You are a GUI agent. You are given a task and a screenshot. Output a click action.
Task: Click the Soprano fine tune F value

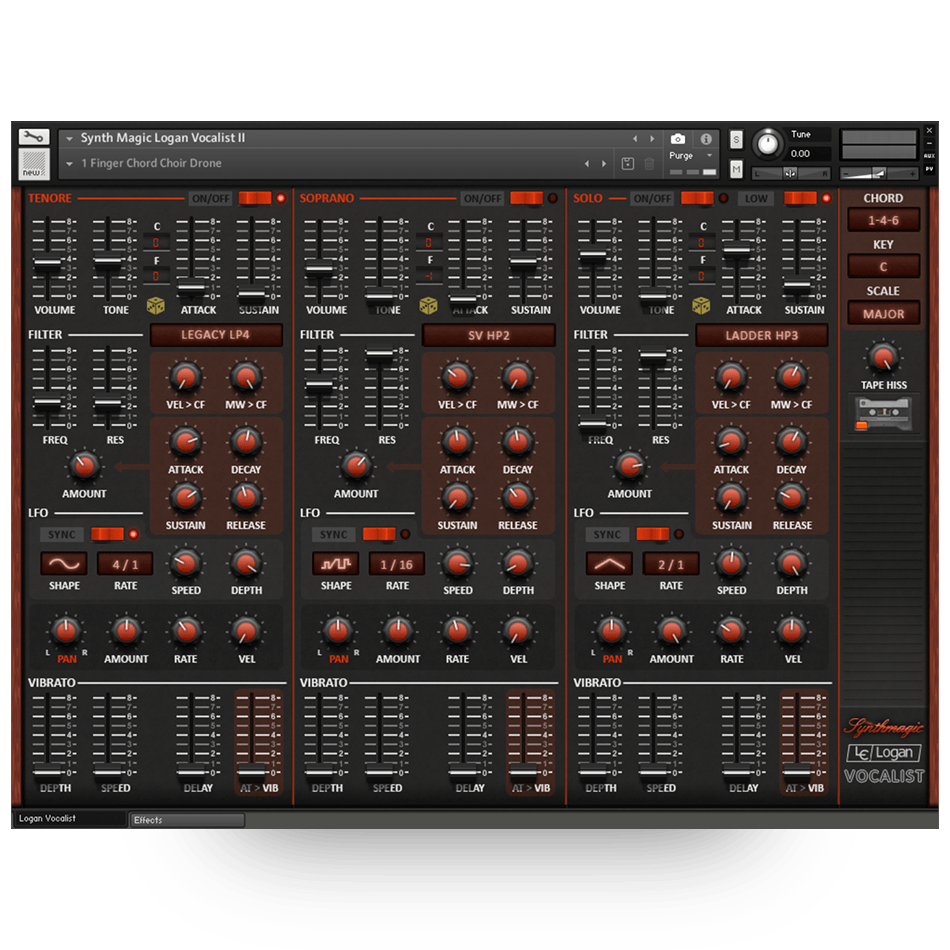click(x=430, y=276)
